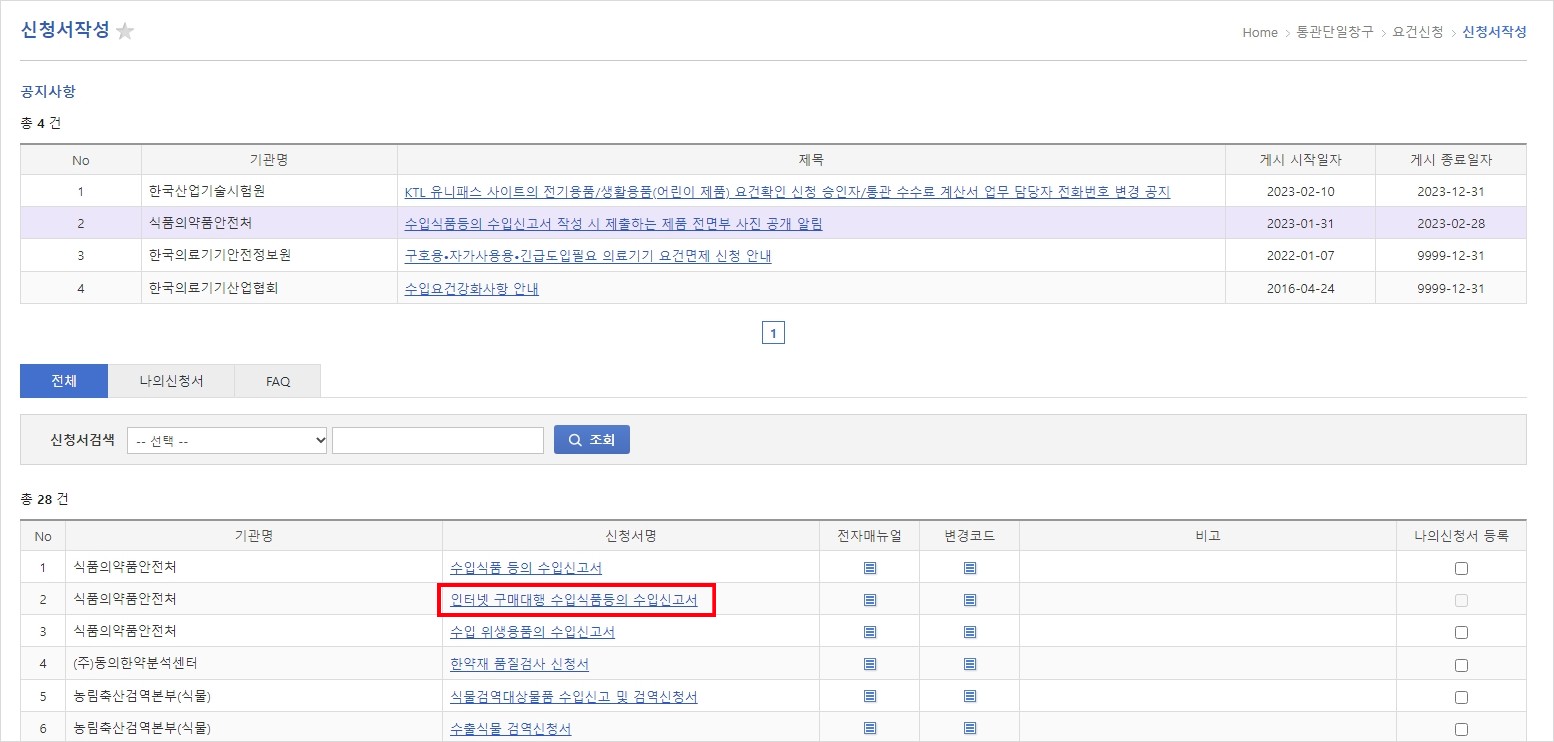The image size is (1554, 742).
Task: Check 나의신청서 등록 for 식물검역대상물품 수입신고 row
Action: pyautogui.click(x=1461, y=697)
